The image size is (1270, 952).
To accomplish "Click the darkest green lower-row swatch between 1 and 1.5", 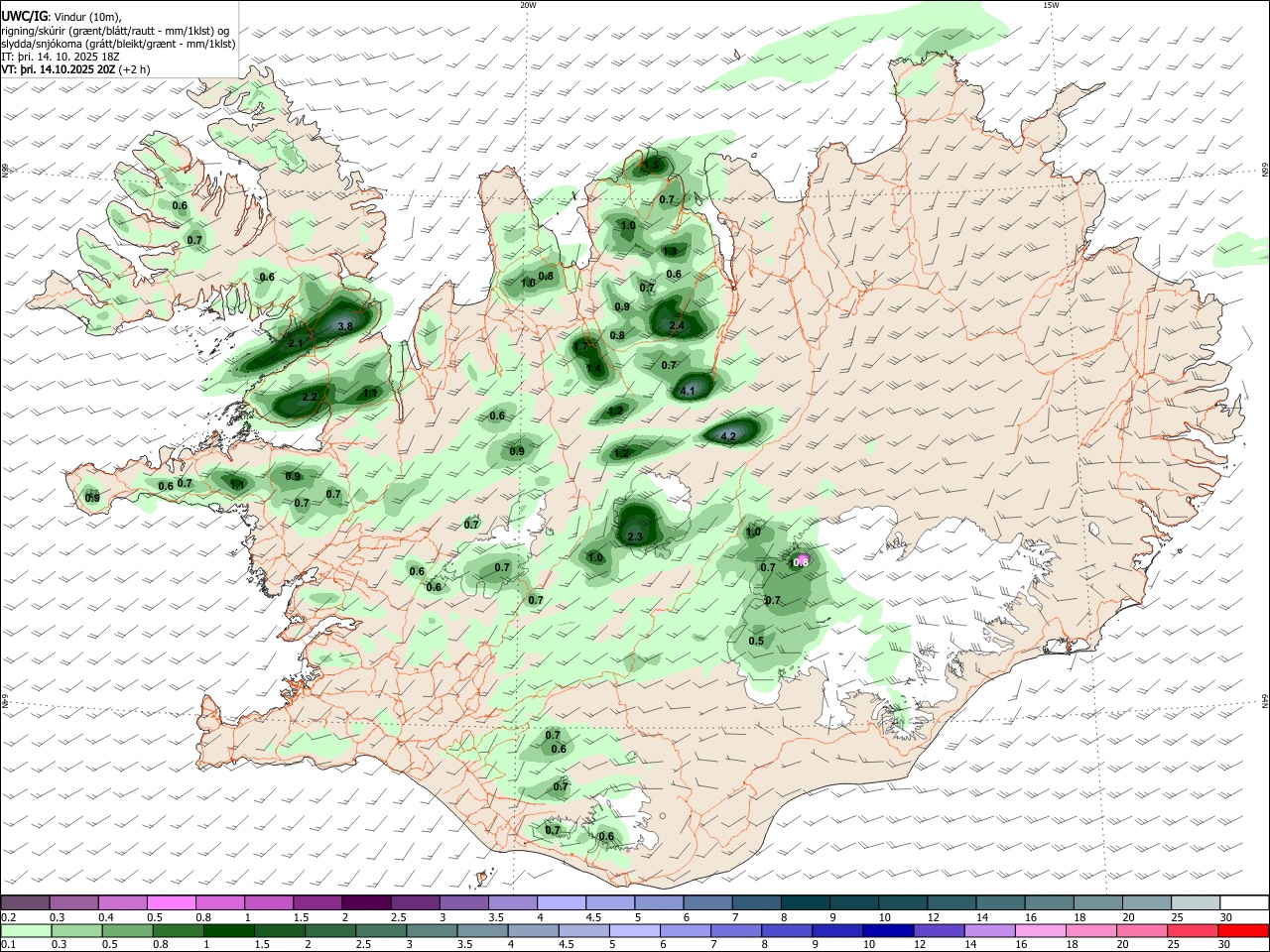I will pyautogui.click(x=229, y=931).
